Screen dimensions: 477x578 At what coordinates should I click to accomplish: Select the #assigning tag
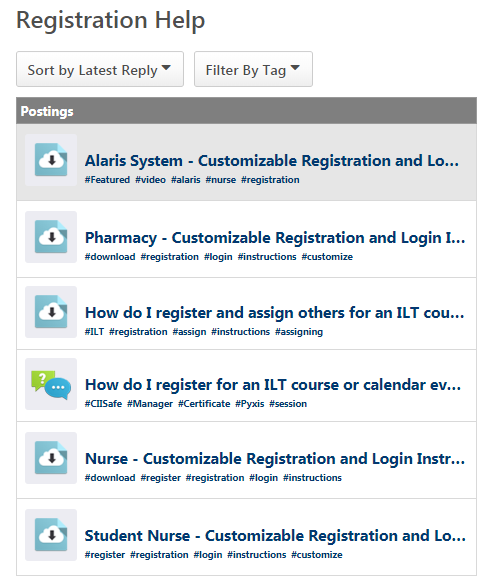[x=299, y=332]
